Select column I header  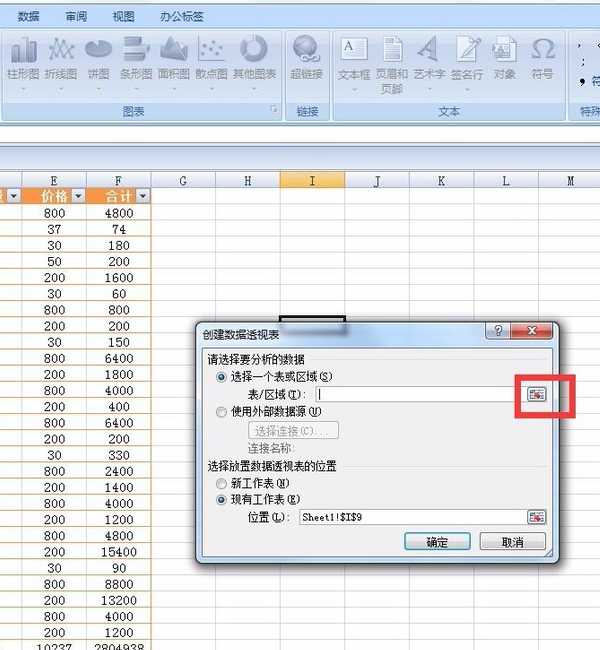312,181
